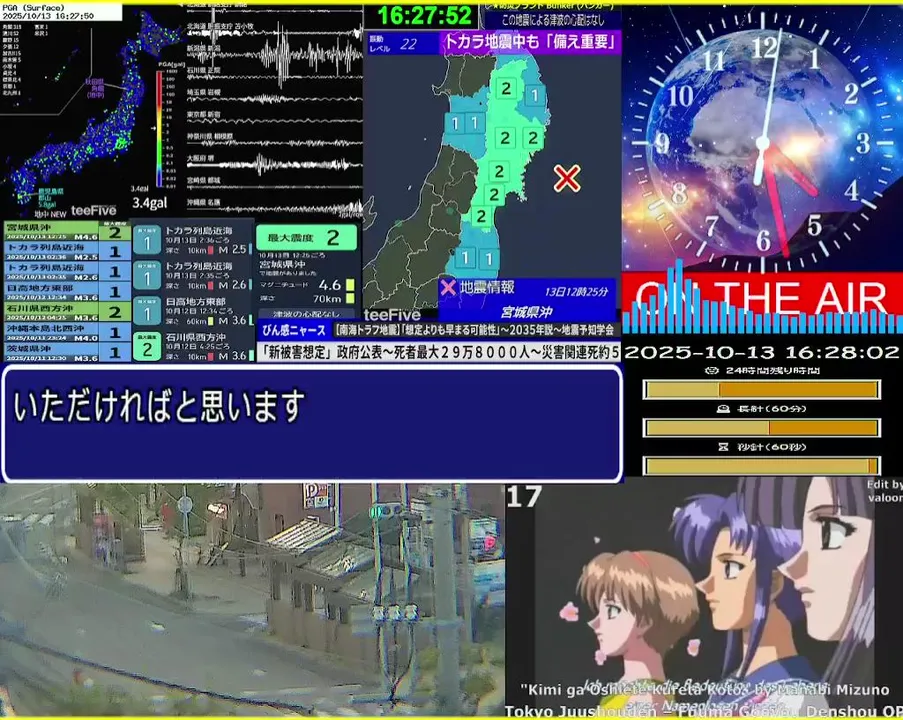
Task: Click the 新潟県 新潟 waveform row
Action: [x=274, y=53]
